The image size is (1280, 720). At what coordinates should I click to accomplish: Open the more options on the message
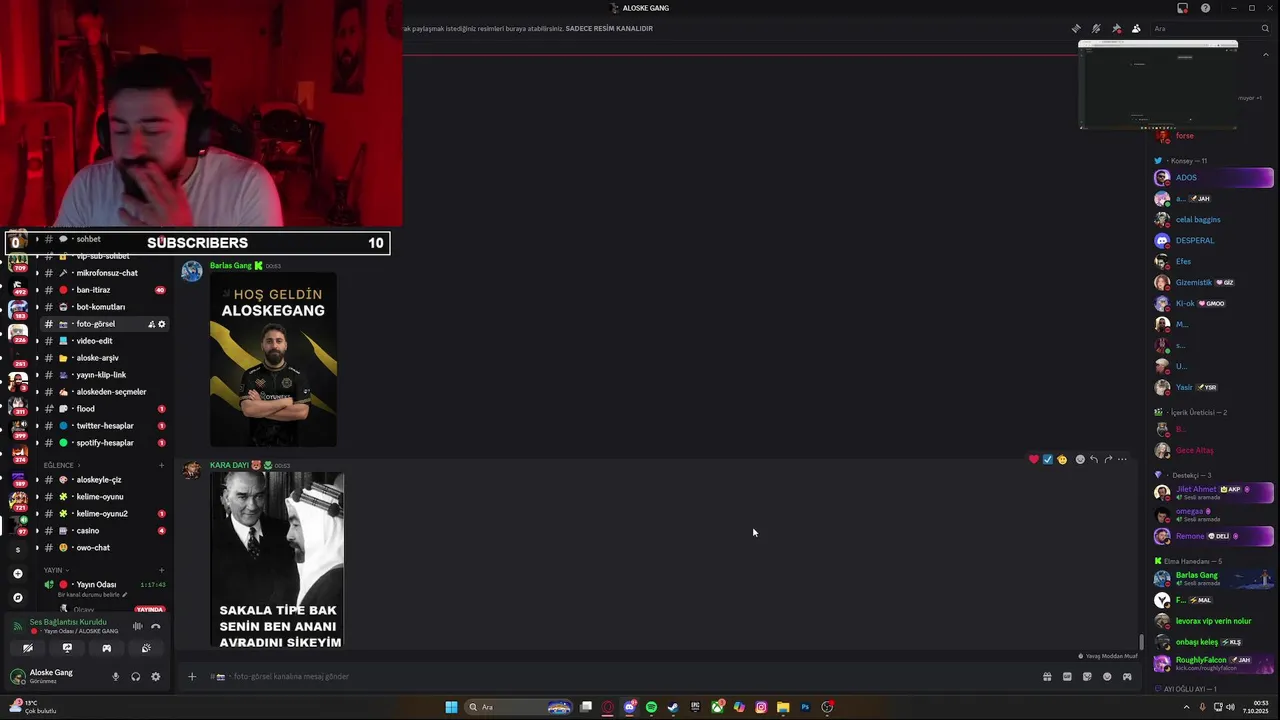(1122, 460)
